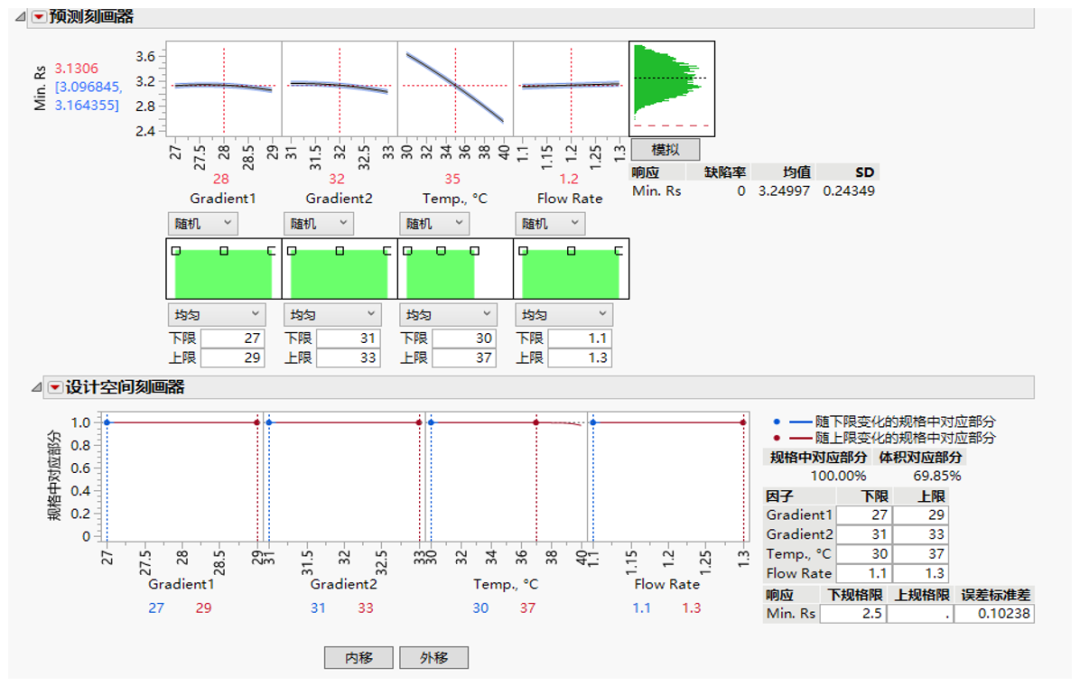Click the simulated SD value 0.24349
The width and height of the screenshot is (1080, 686).
pos(849,191)
